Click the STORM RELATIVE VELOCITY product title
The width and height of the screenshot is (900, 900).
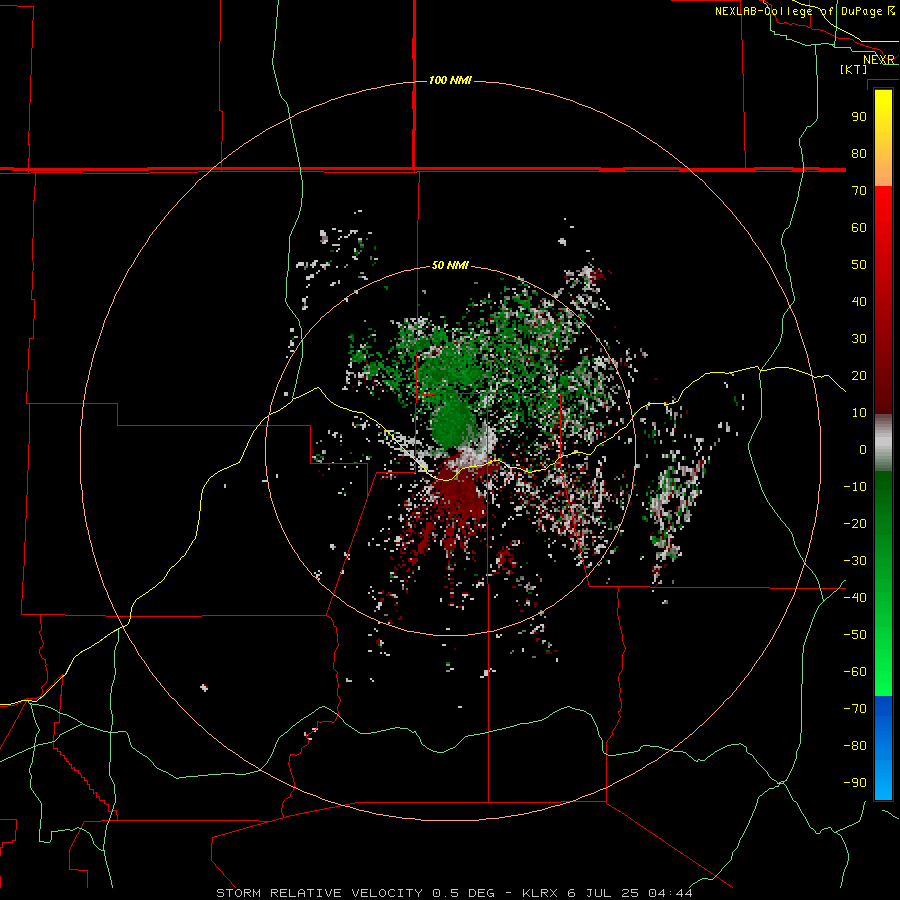click(x=319, y=893)
